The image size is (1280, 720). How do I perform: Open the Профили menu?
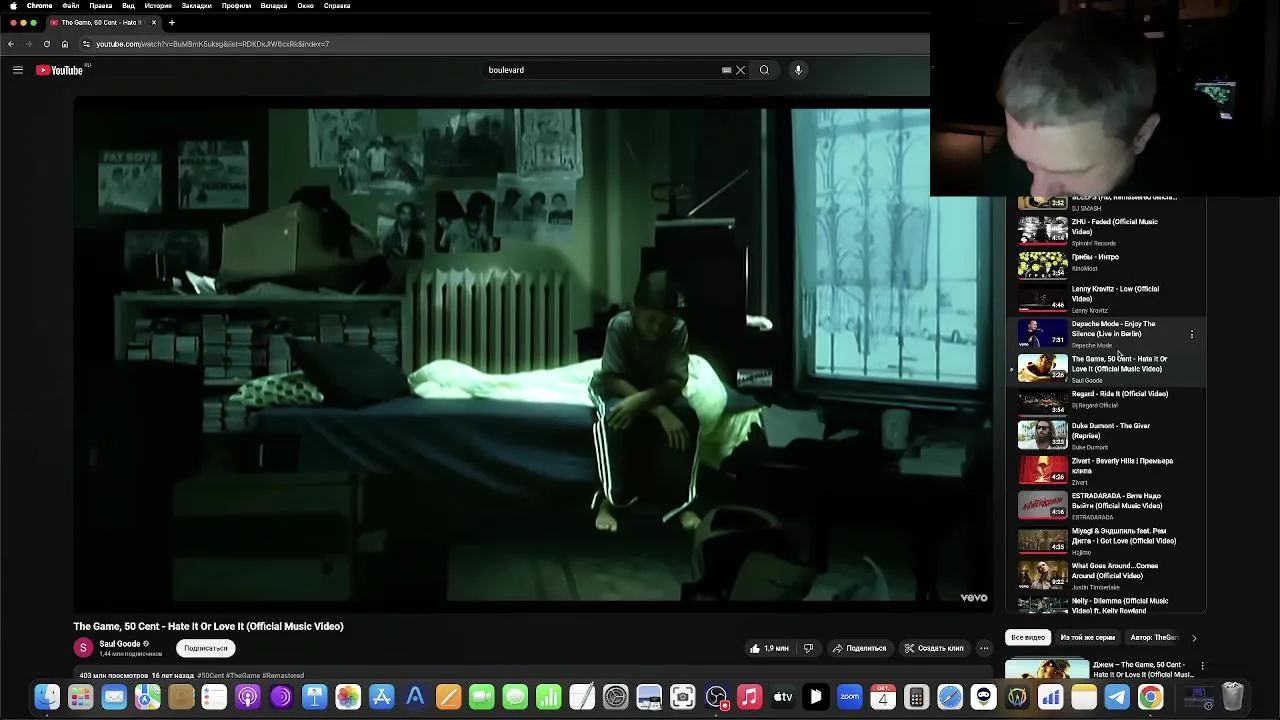tap(236, 5)
